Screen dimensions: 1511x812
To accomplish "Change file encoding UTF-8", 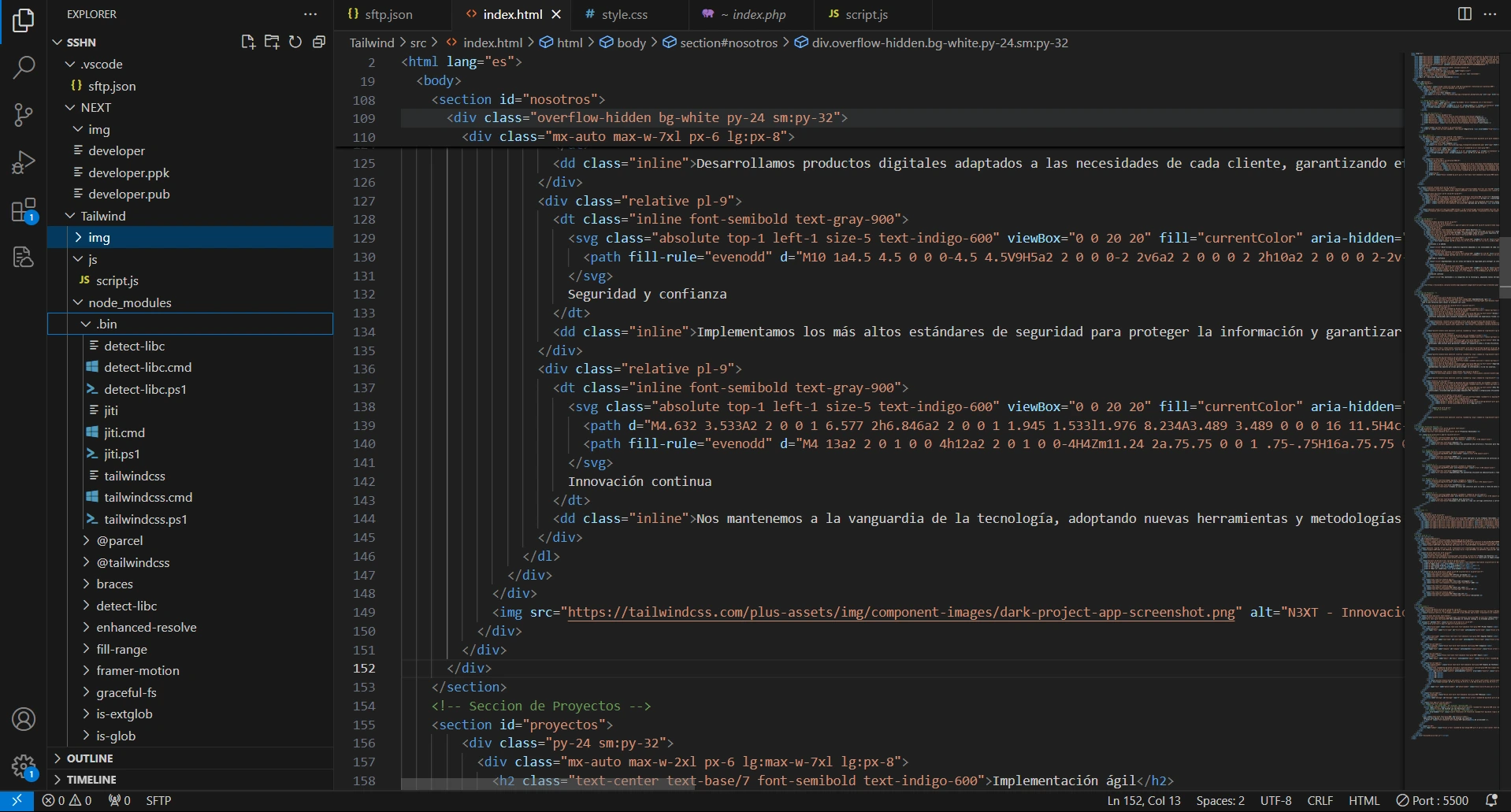I will [1275, 800].
